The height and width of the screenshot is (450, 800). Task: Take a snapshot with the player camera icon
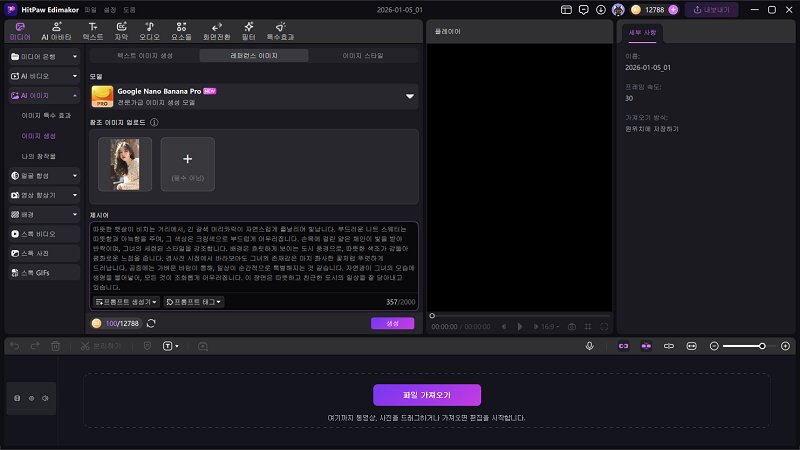point(572,327)
